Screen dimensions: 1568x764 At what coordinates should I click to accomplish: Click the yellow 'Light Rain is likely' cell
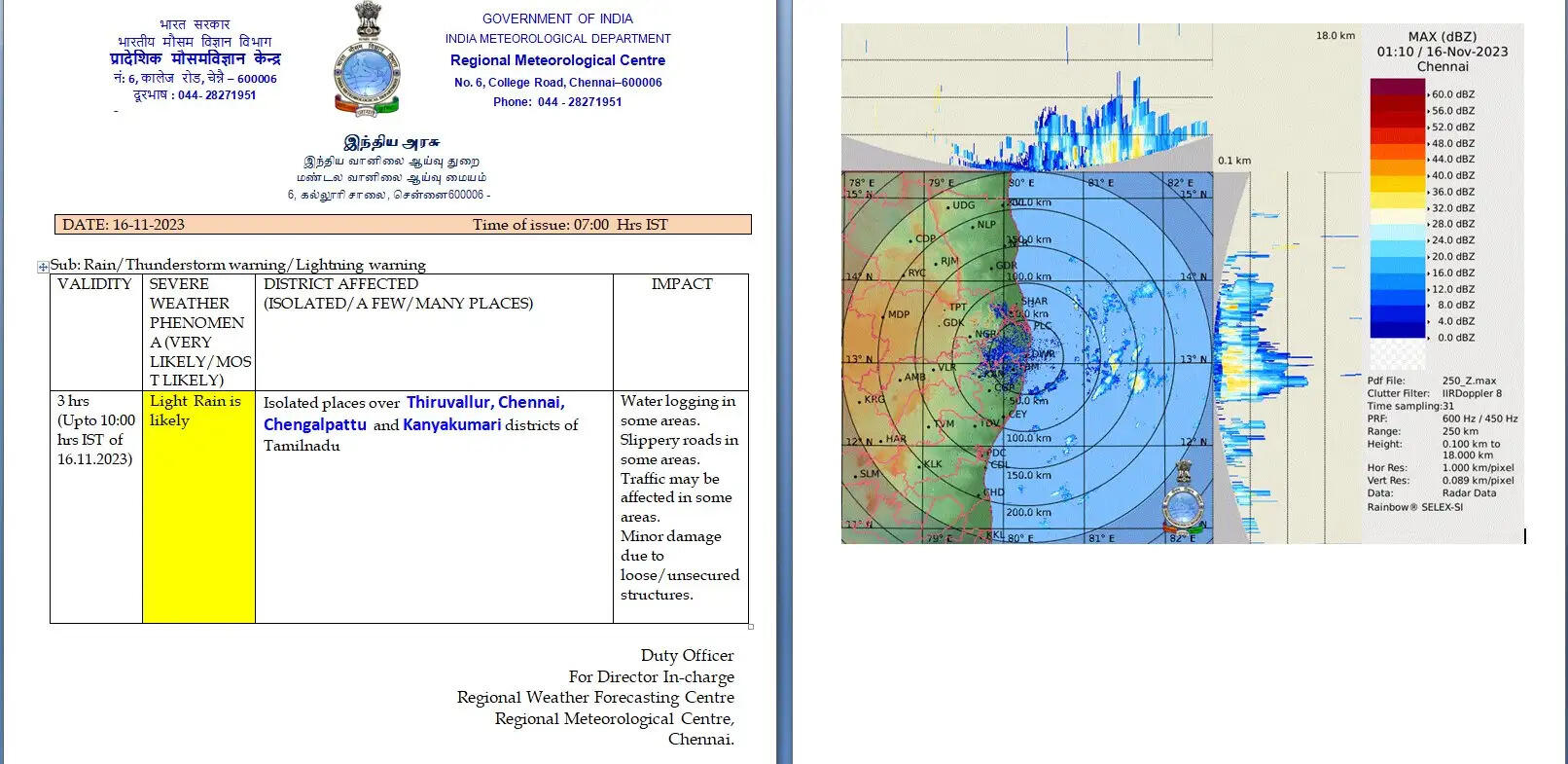tap(198, 506)
